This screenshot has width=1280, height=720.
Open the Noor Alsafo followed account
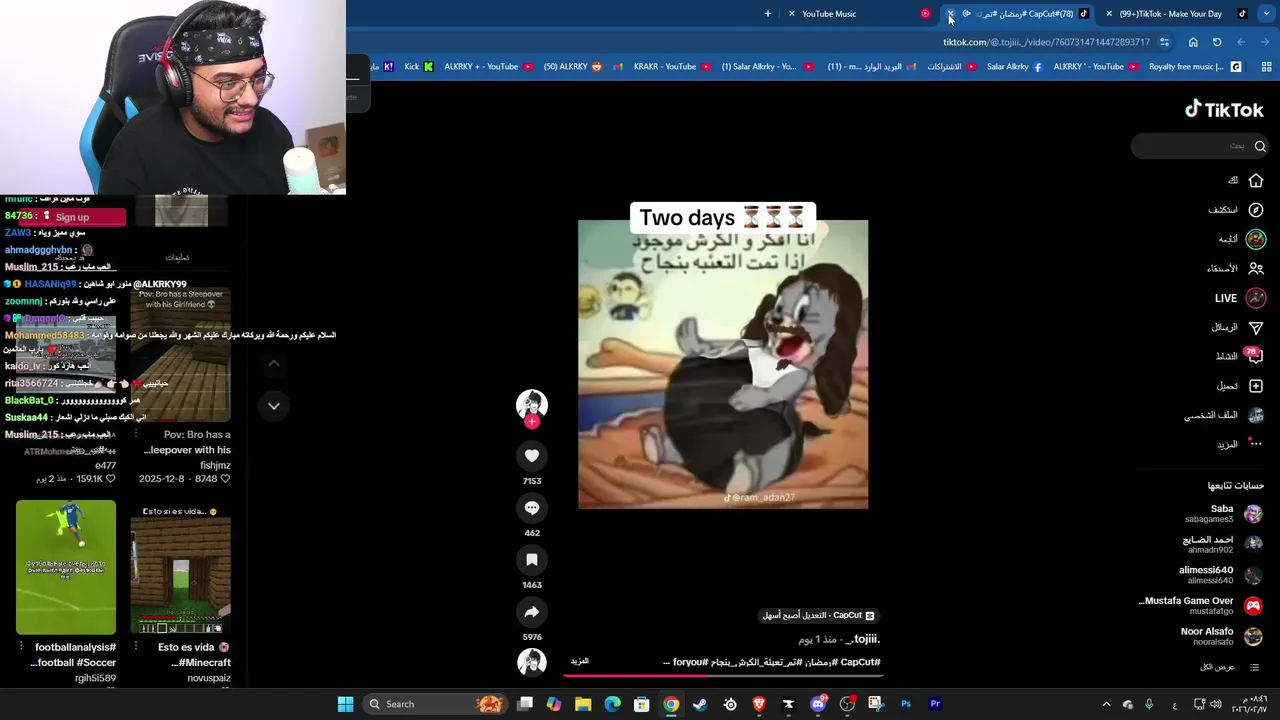1221,636
